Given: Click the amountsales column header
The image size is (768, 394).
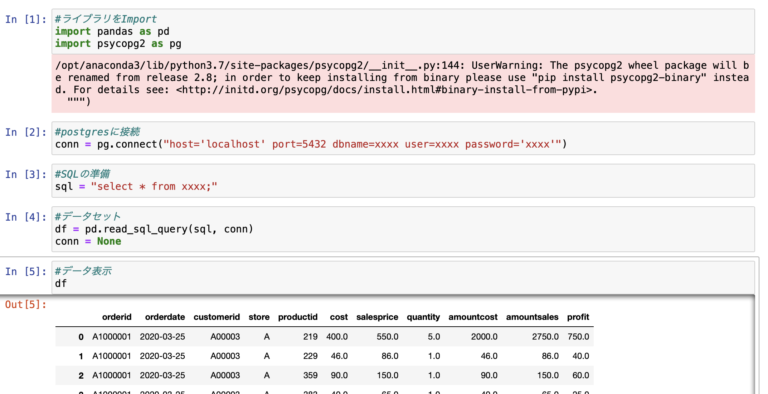Looking at the screenshot, I should click(x=532, y=317).
